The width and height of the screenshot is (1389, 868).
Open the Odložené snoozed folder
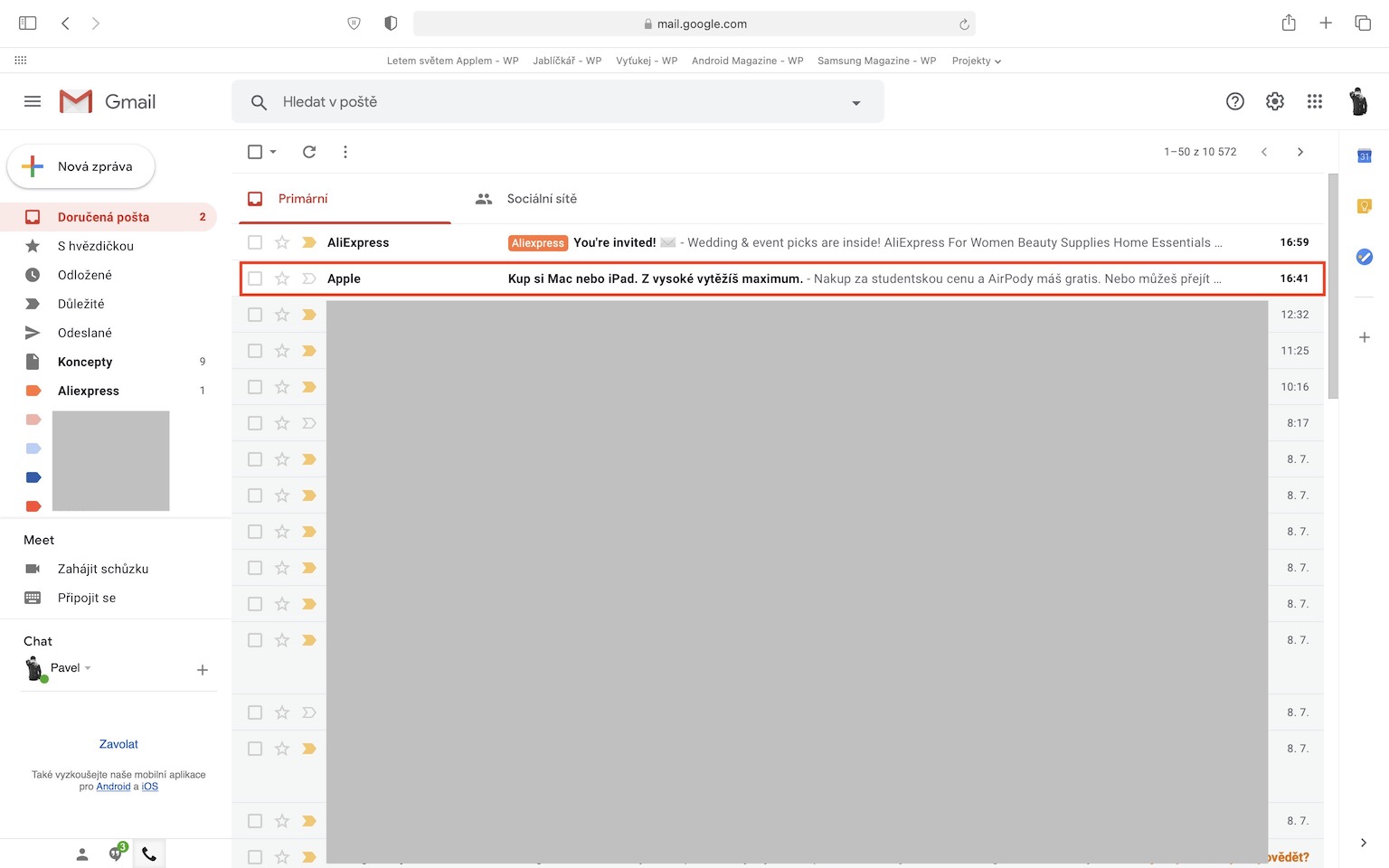(109, 275)
